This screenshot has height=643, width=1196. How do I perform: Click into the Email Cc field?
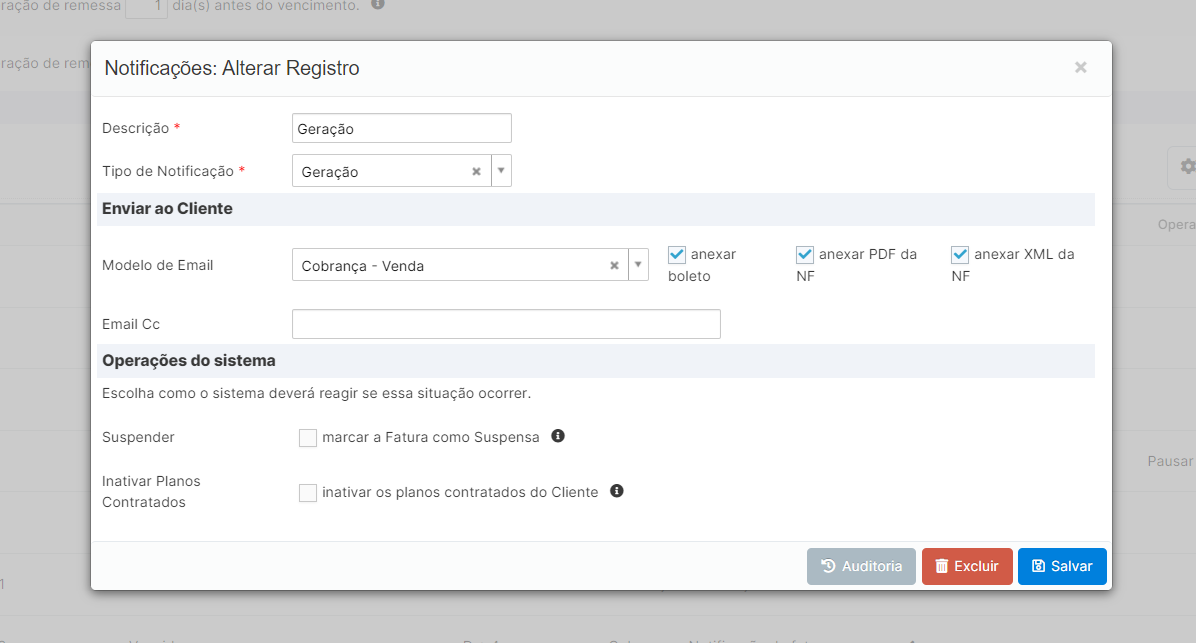coord(506,324)
